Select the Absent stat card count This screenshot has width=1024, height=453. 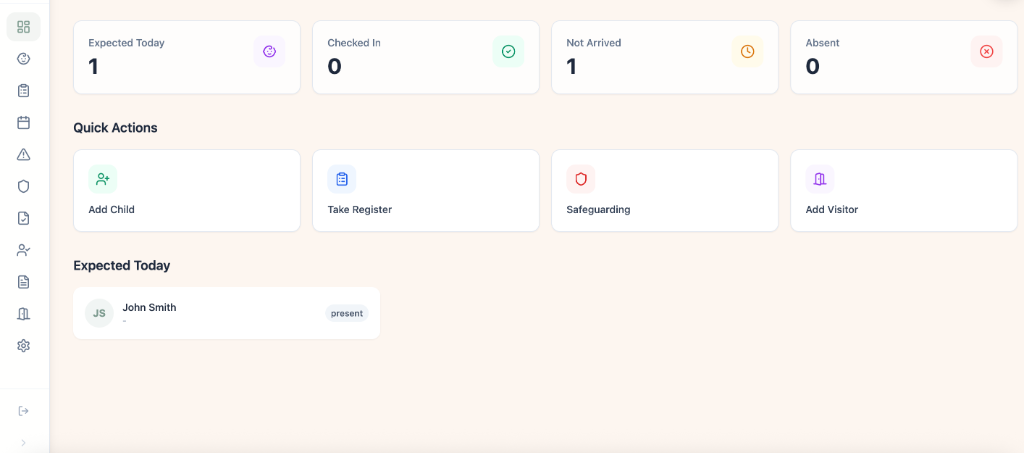[812, 67]
